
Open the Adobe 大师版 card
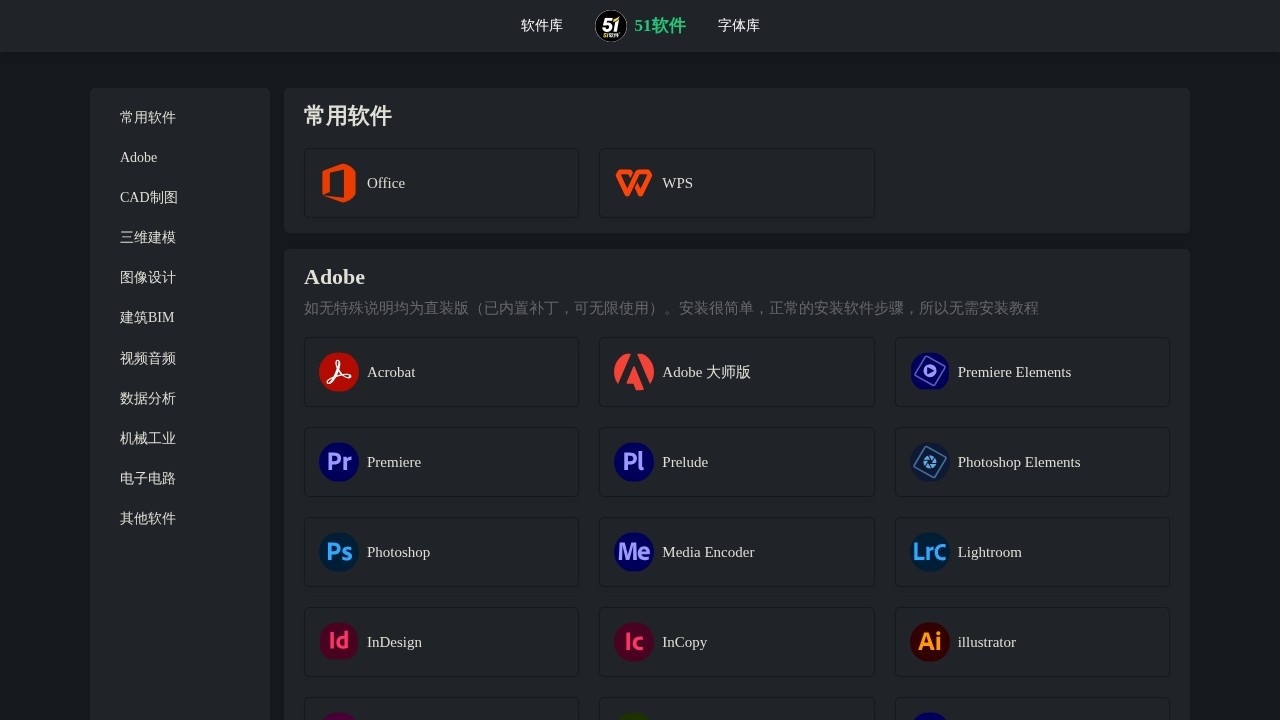tap(737, 372)
